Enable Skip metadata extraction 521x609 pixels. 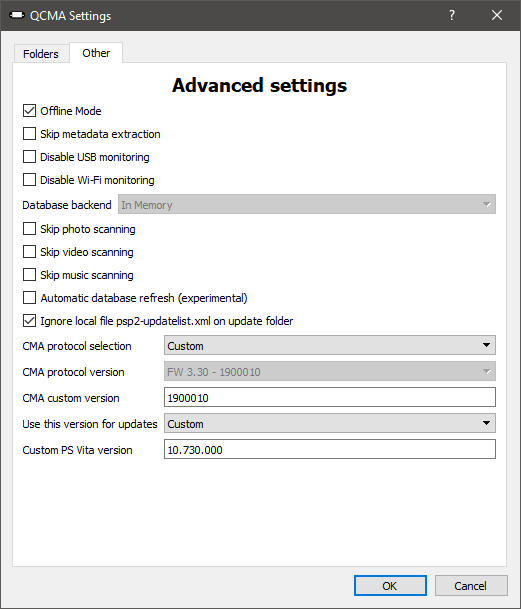coord(30,134)
